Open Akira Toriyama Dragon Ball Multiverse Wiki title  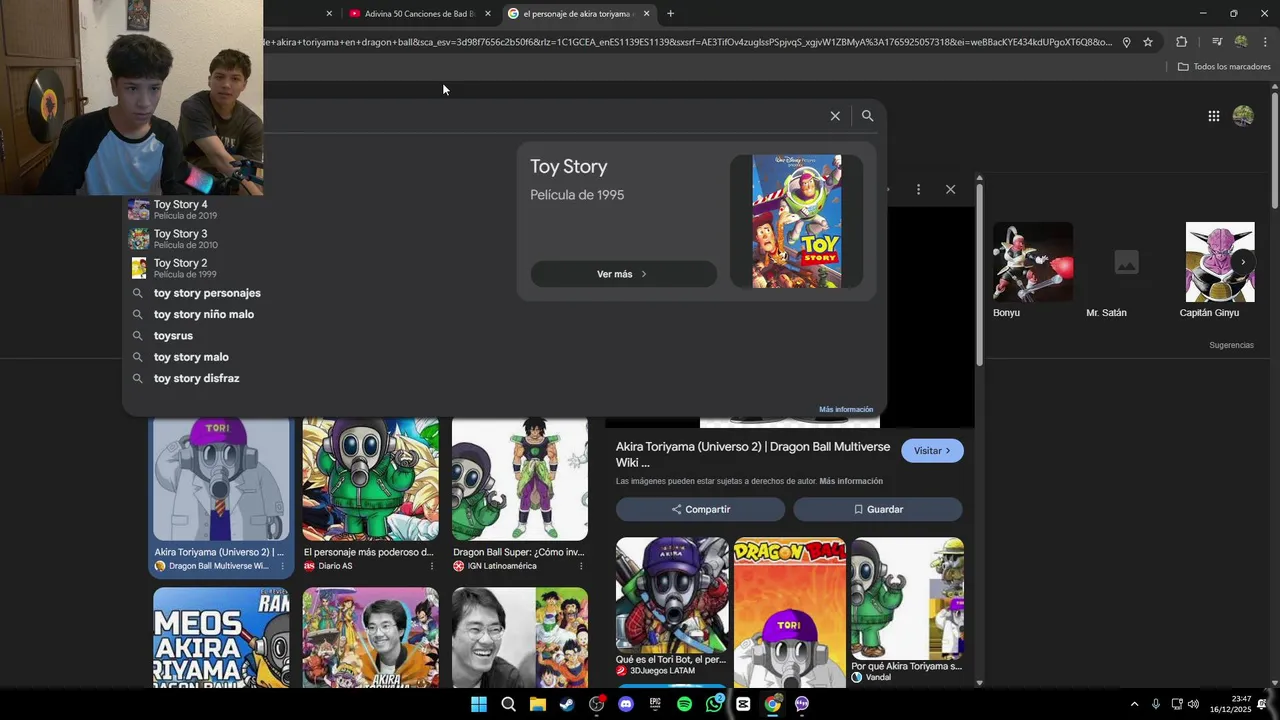coord(754,455)
